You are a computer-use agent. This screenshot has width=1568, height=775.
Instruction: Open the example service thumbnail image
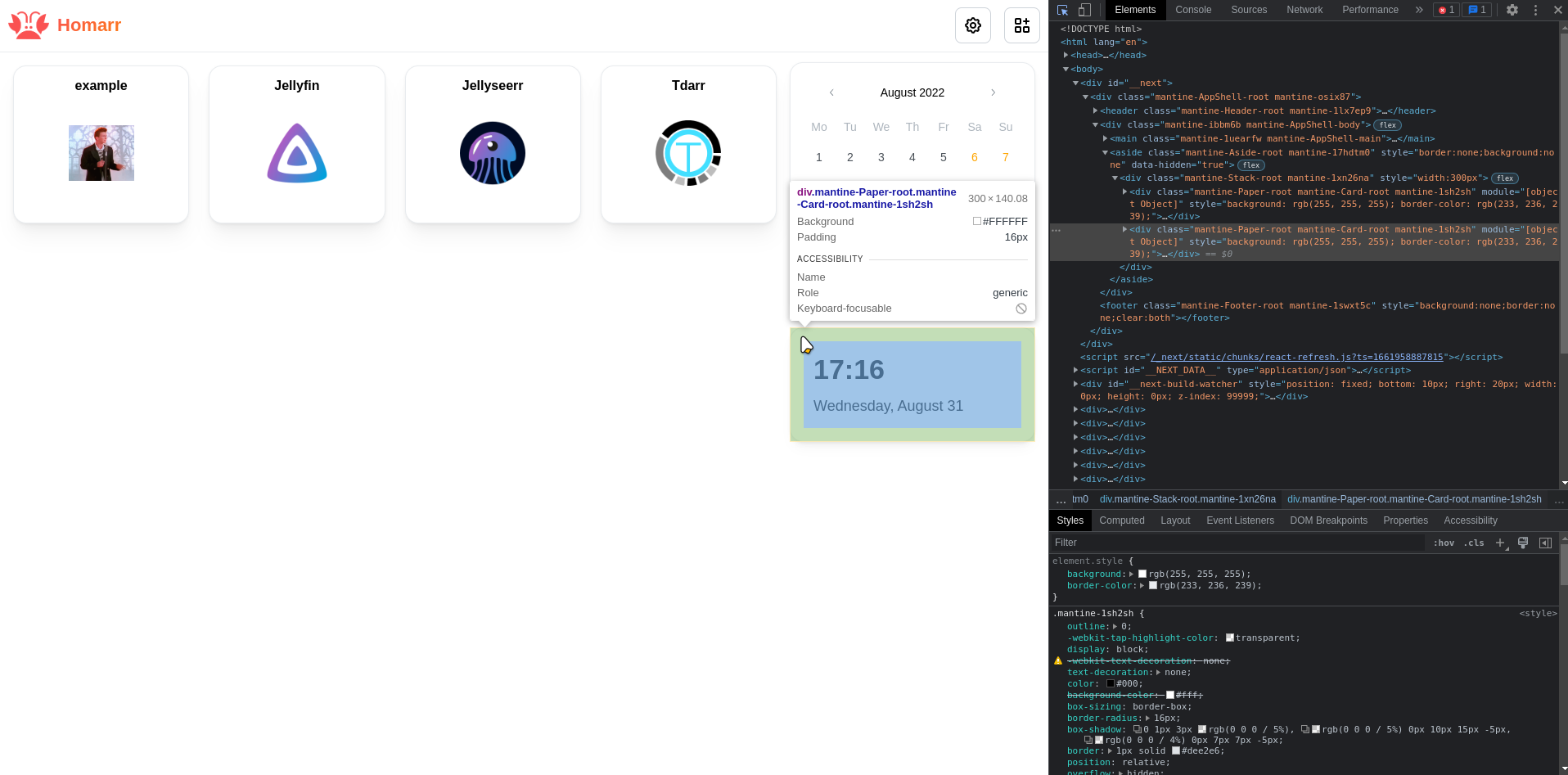coord(101,153)
